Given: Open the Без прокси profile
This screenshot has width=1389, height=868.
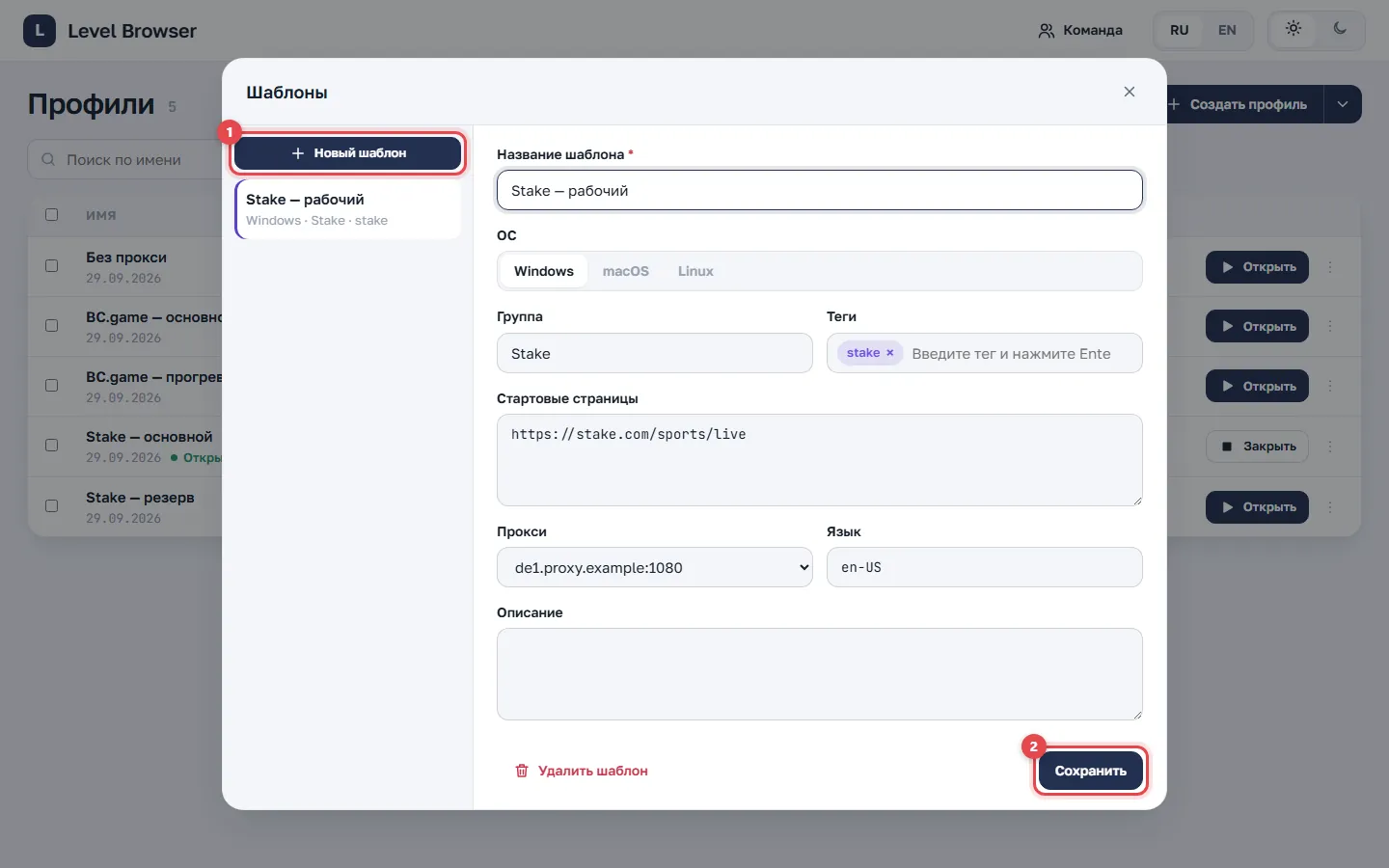Looking at the screenshot, I should (1257, 267).
